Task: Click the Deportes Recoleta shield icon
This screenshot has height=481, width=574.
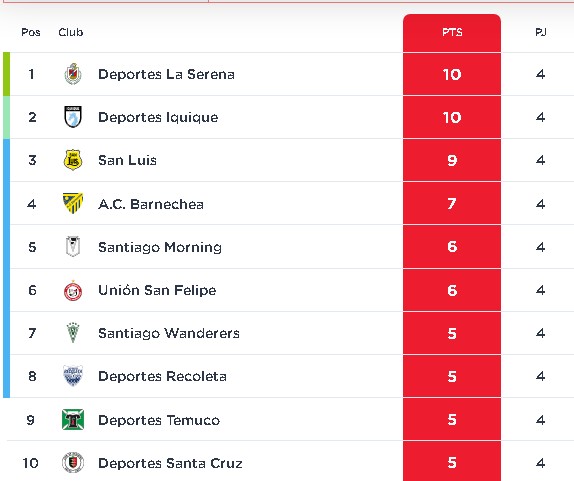Action: [x=73, y=376]
